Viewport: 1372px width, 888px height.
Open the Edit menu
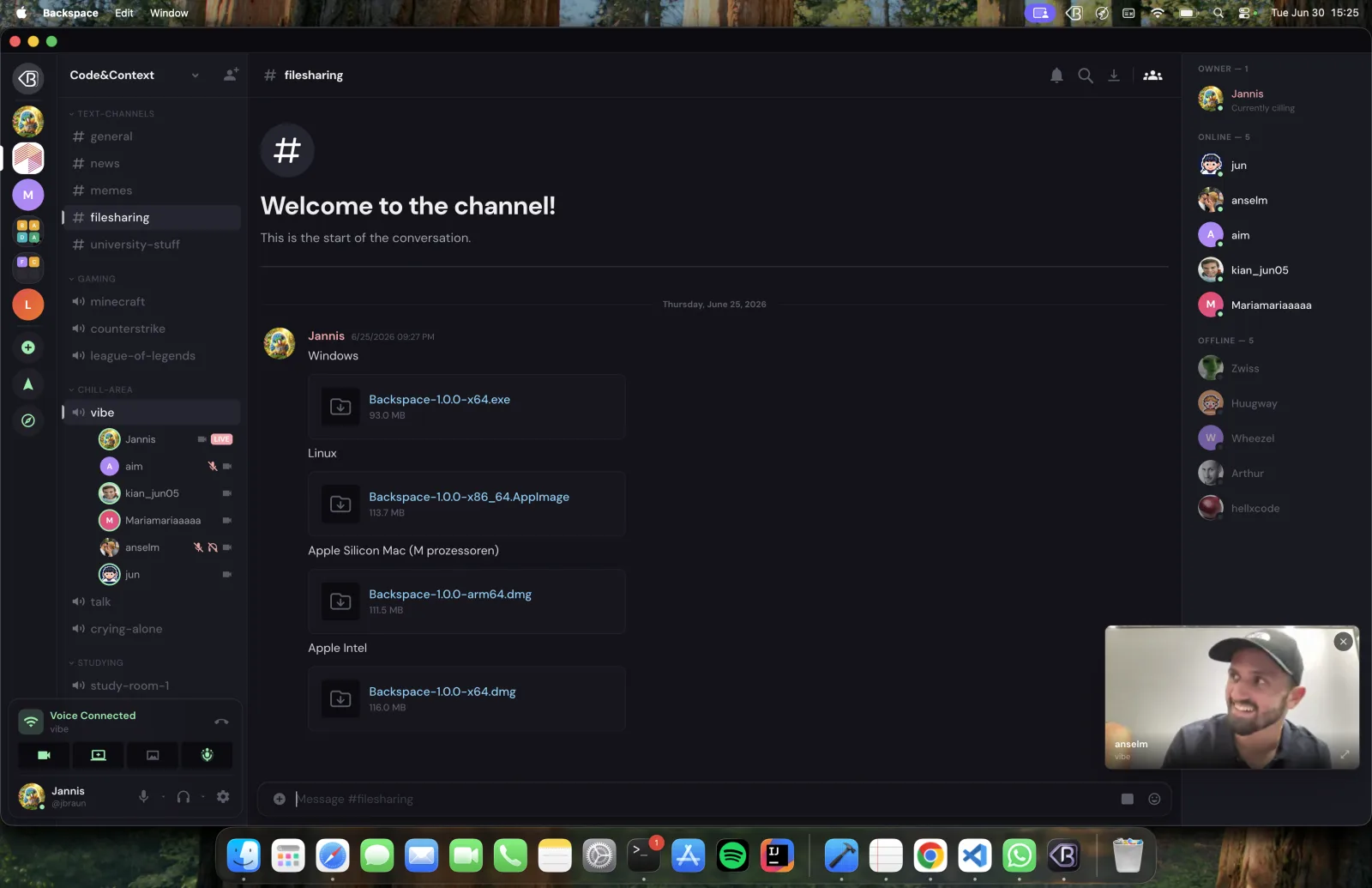[124, 13]
